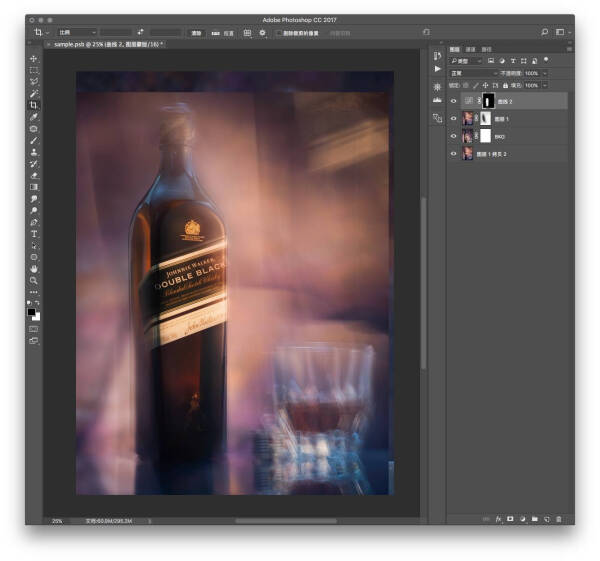Toggle visibility of the second layer with the bottle mask
The height and width of the screenshot is (561, 600).
tap(453, 119)
